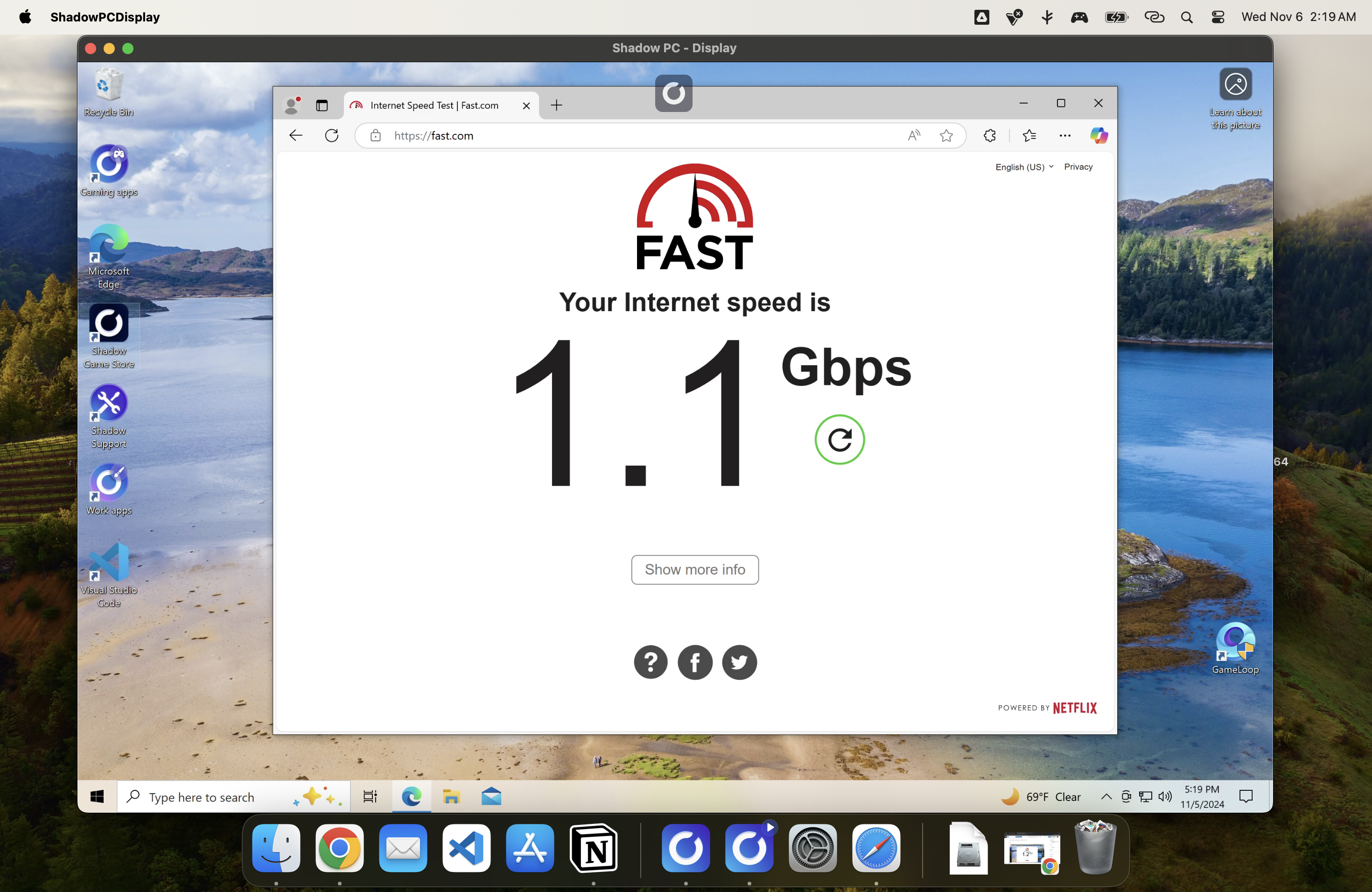This screenshot has height=892, width=1372.
Task: Open the Shadow Game Store shortcut
Action: (x=108, y=336)
